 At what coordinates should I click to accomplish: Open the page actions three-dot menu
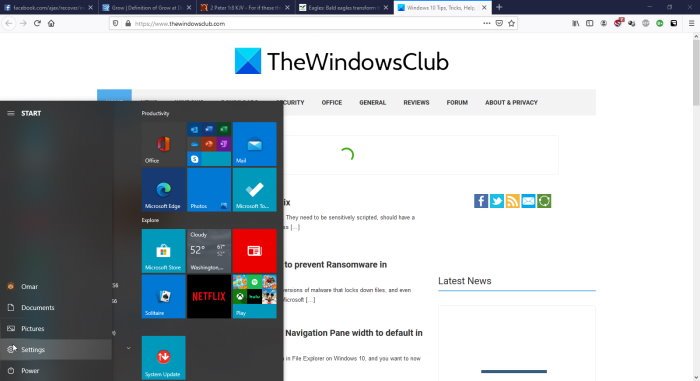(487, 23)
